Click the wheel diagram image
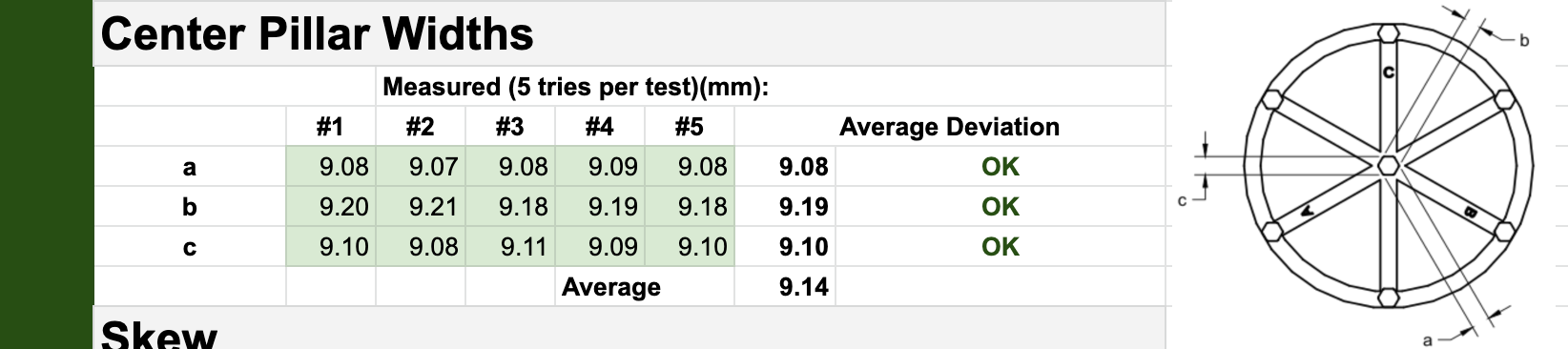This screenshot has height=349, width=1568. coord(1369,174)
